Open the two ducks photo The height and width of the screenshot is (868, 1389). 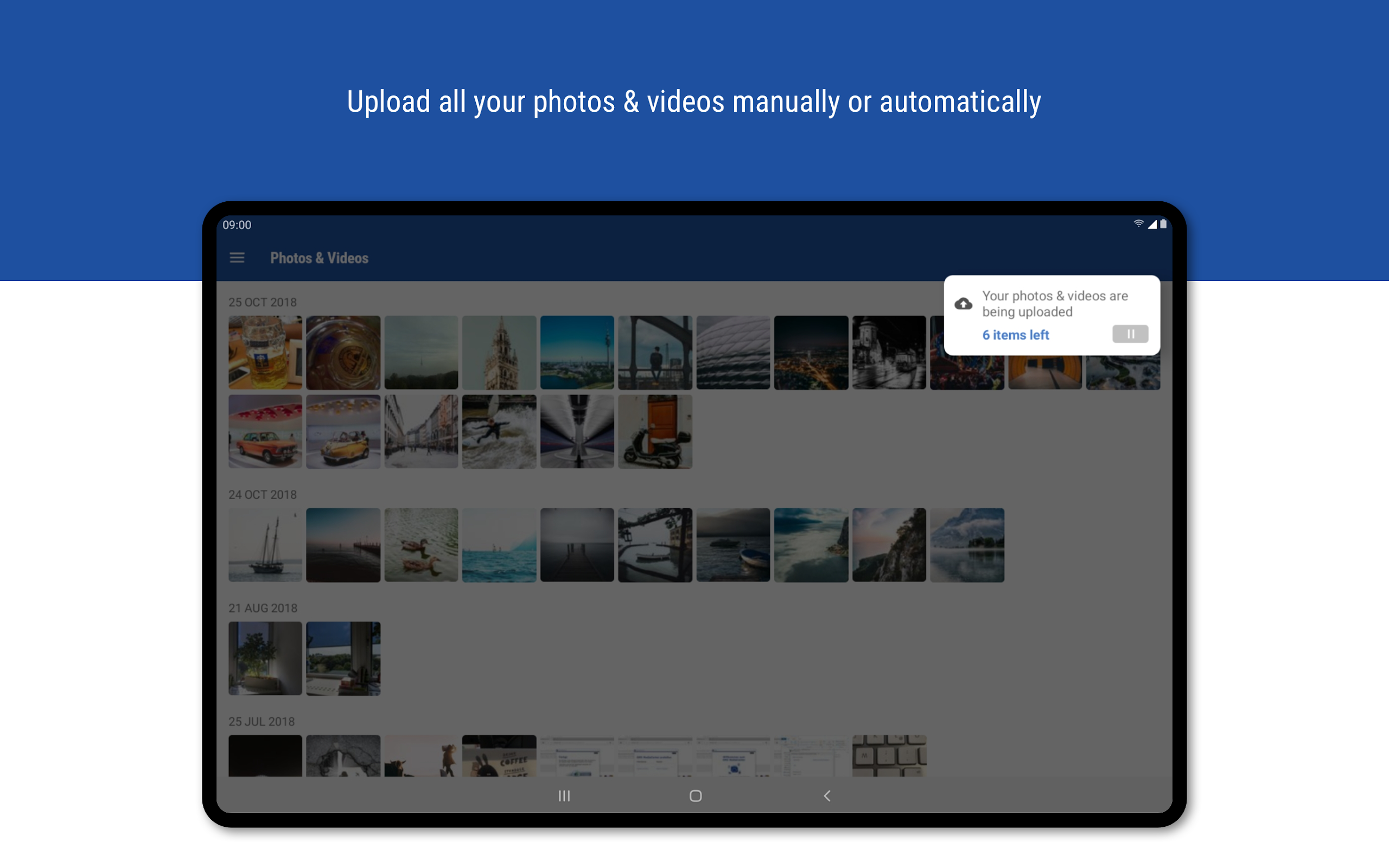tap(421, 545)
